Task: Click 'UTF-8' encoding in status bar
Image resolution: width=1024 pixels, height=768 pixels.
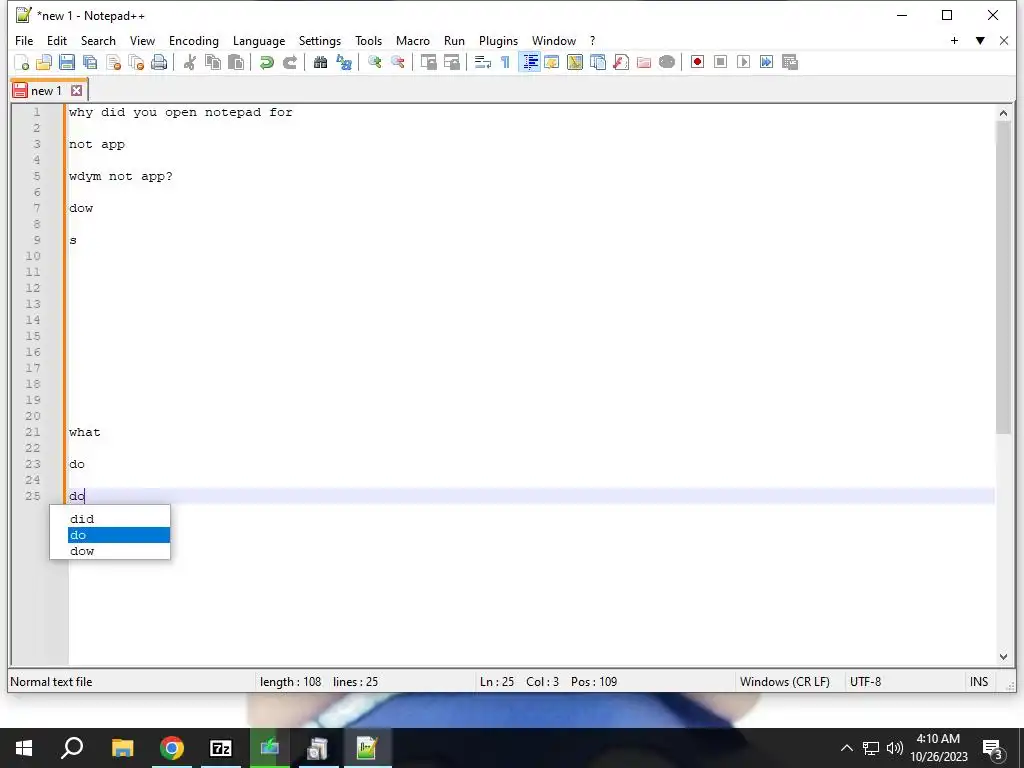Action: click(865, 682)
